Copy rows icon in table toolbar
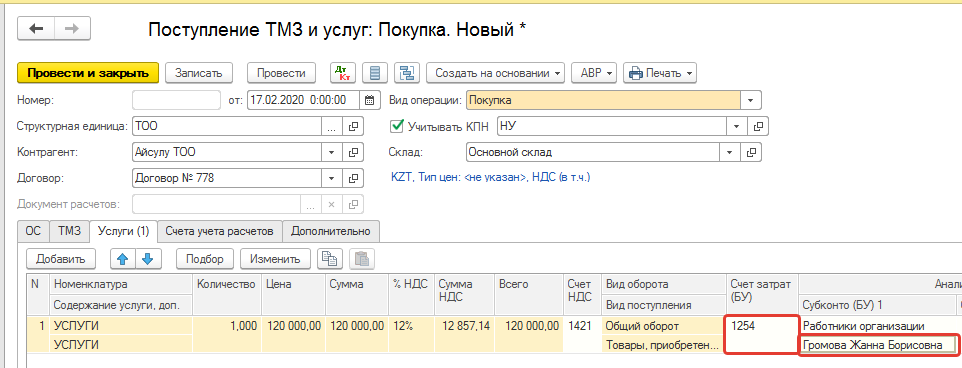This screenshot has width=962, height=368. click(x=329, y=259)
